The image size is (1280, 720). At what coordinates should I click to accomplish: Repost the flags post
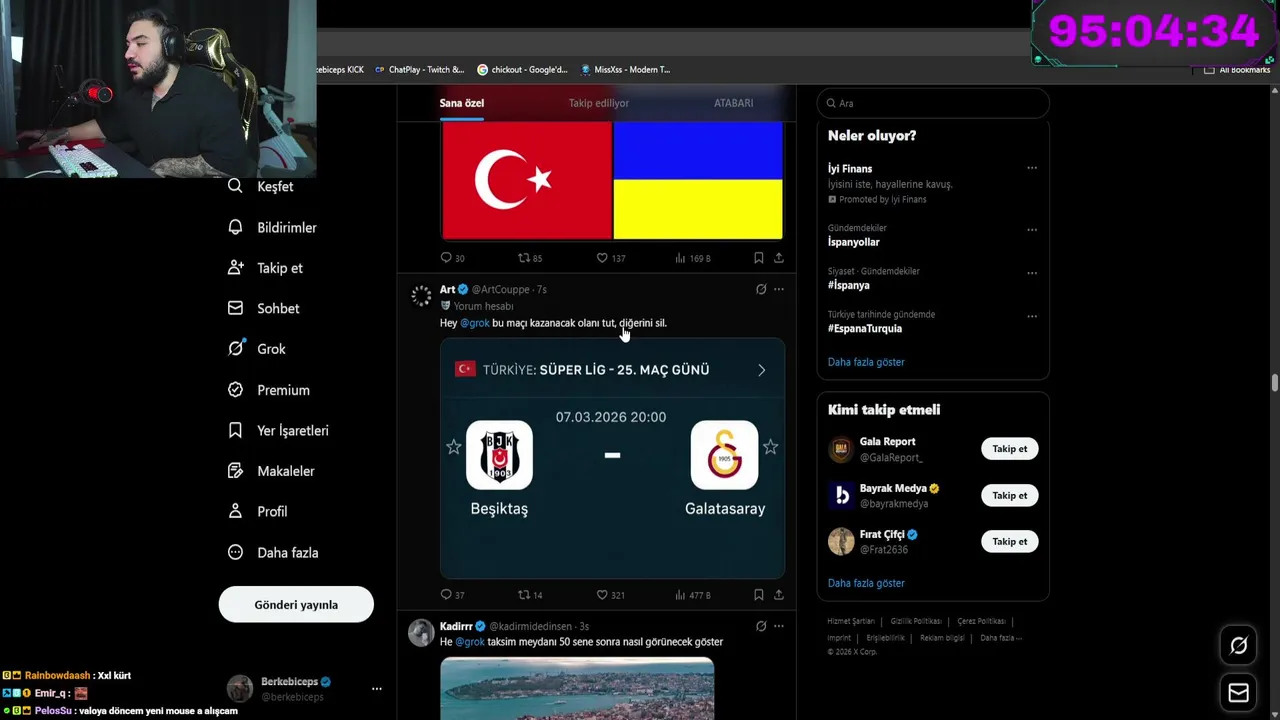[523, 257]
